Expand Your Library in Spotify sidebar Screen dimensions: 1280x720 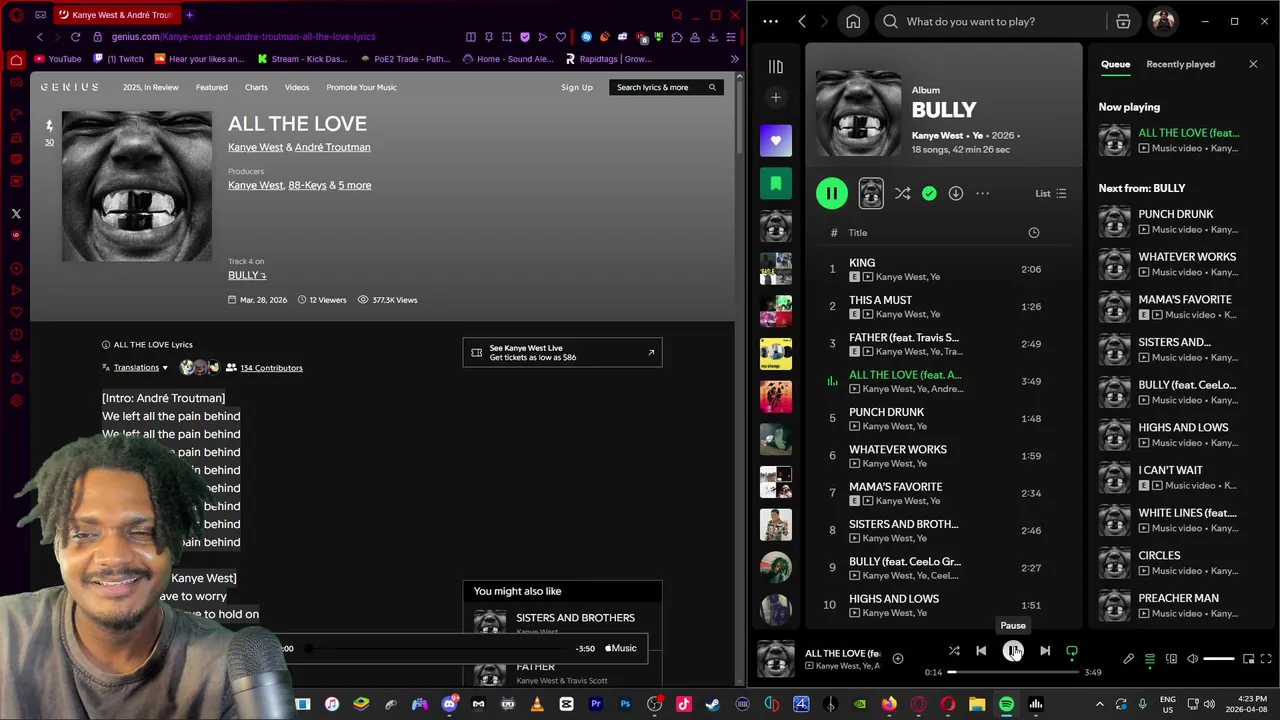[x=775, y=67]
